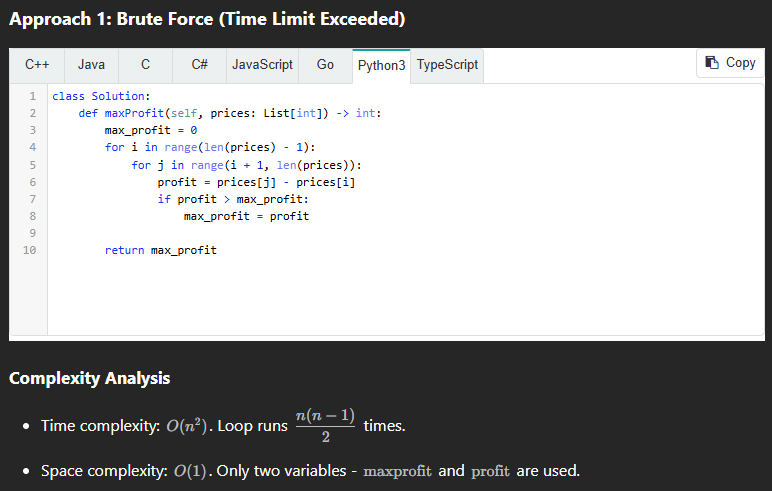
Task: Click line number 10 in gutter
Action: (x=30, y=250)
